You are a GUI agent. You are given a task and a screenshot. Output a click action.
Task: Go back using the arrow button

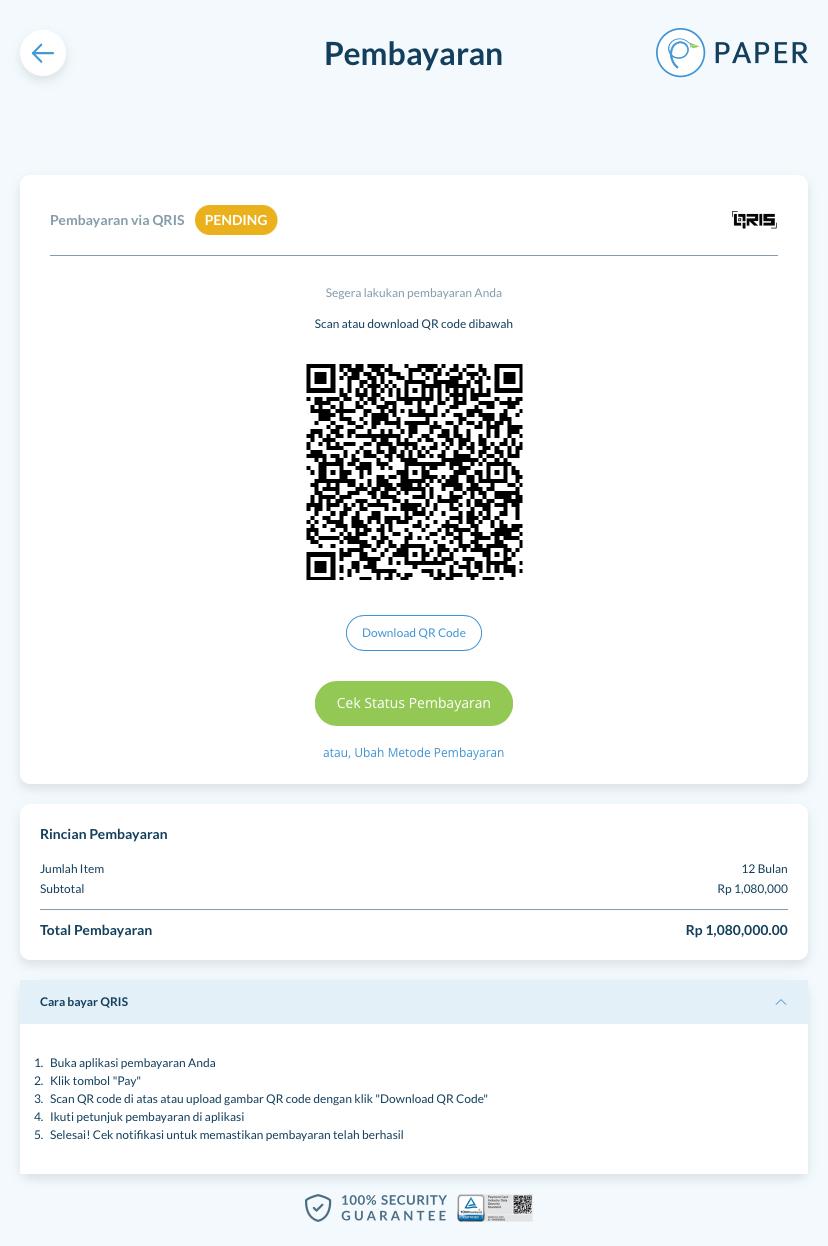[43, 53]
